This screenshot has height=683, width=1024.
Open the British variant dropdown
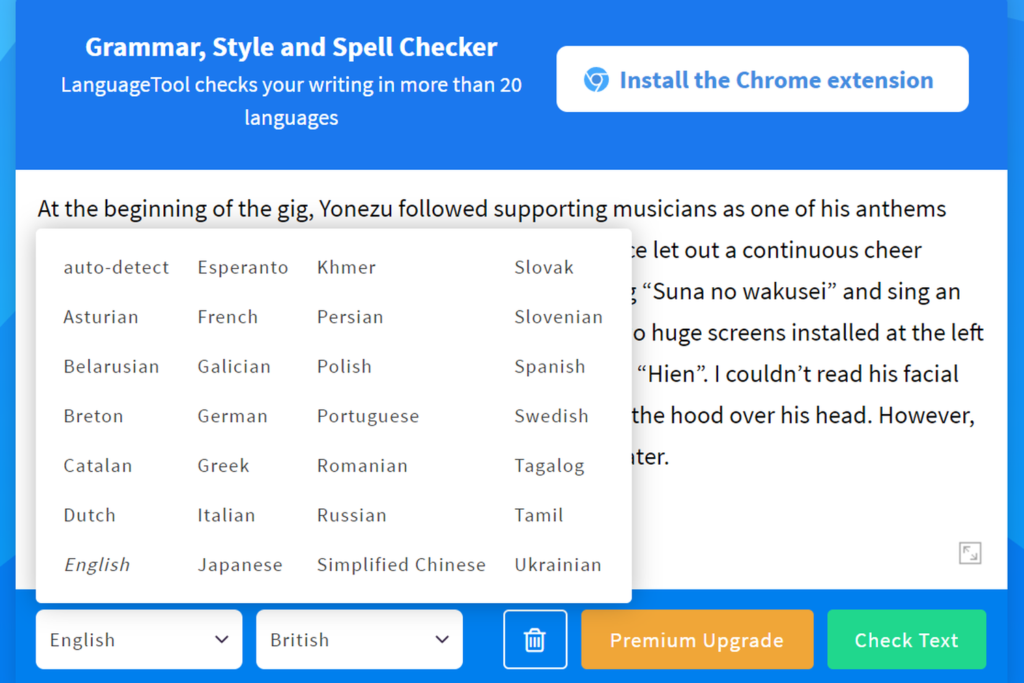click(x=359, y=639)
